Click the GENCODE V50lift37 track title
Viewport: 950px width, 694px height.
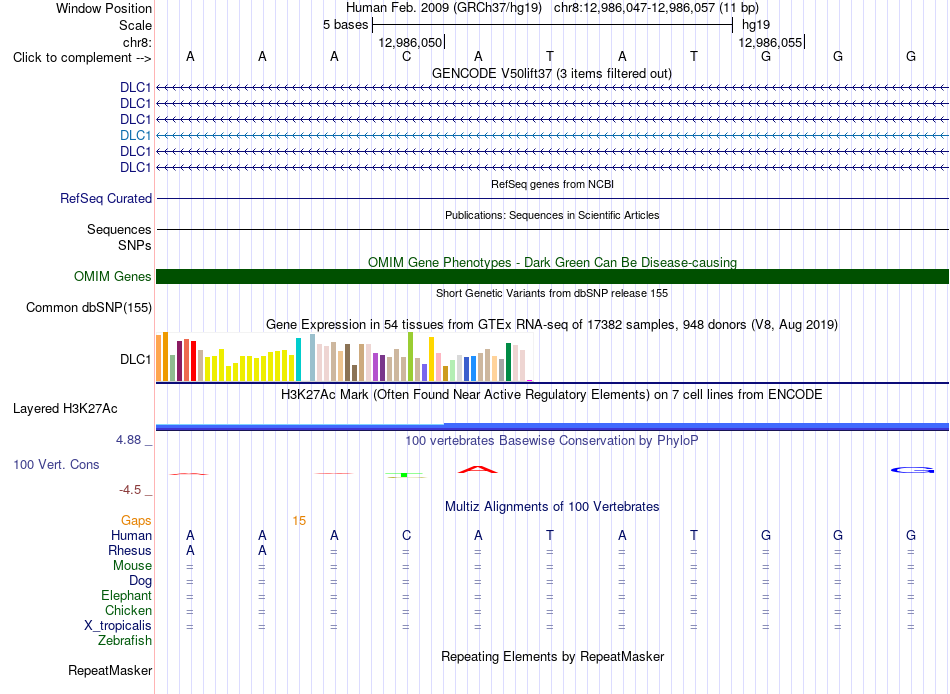(x=552, y=73)
